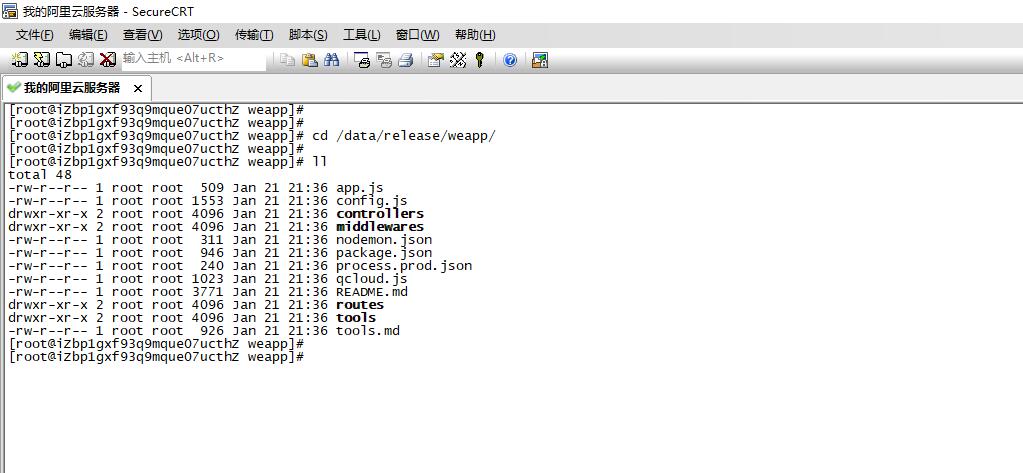
Task: Click the file size 1023 of qcloud.js
Action: (207, 279)
